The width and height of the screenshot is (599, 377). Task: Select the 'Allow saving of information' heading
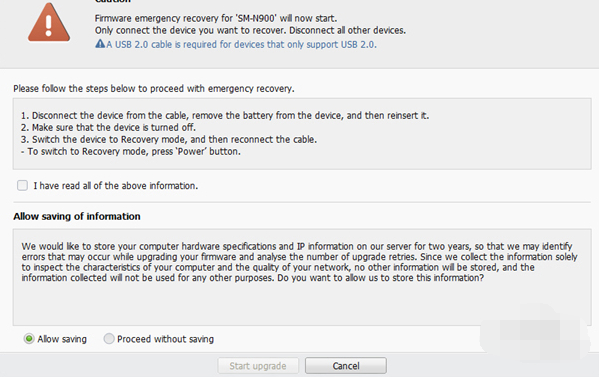[x=77, y=216]
